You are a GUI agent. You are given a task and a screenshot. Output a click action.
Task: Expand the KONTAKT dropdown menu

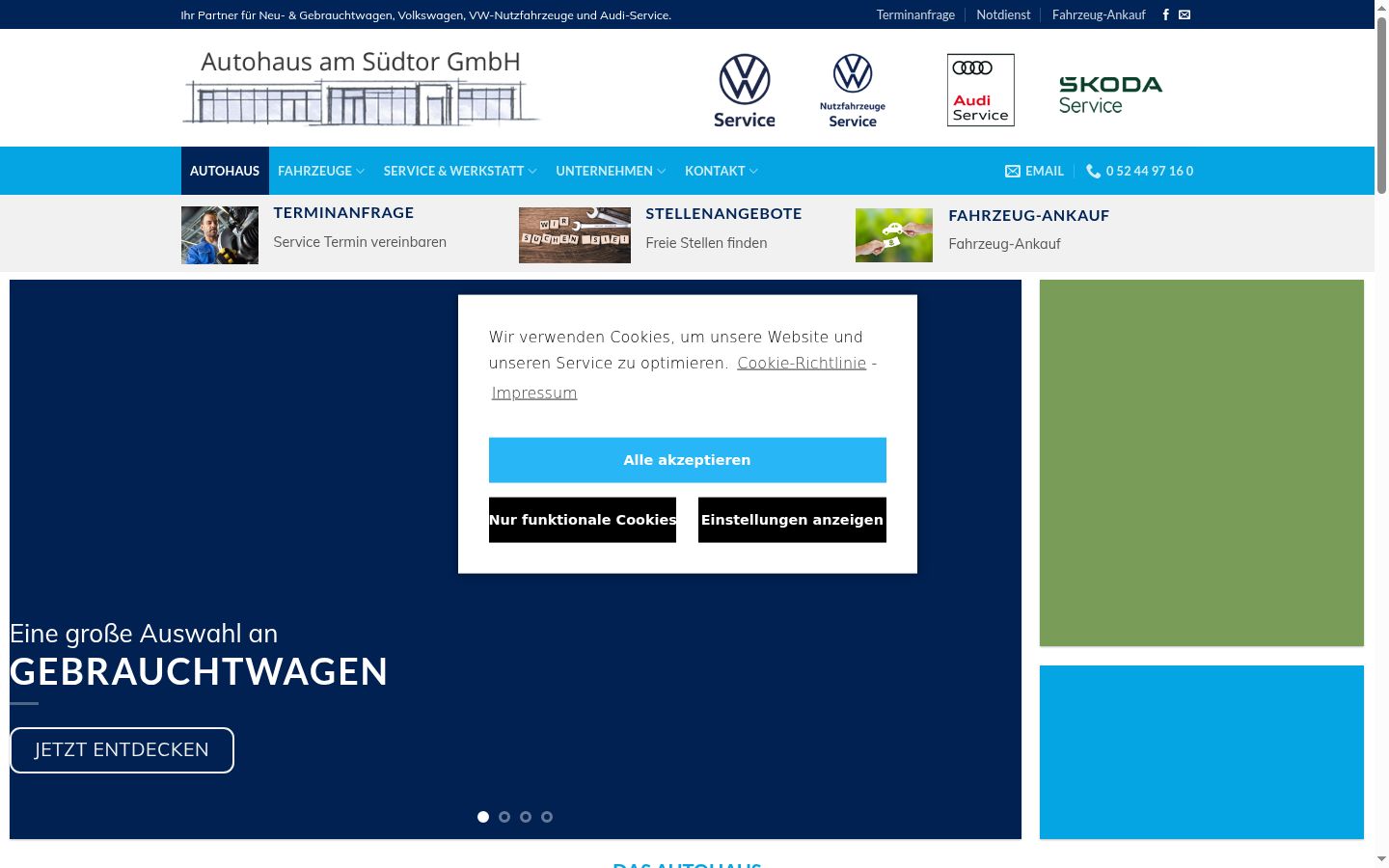pyautogui.click(x=722, y=171)
